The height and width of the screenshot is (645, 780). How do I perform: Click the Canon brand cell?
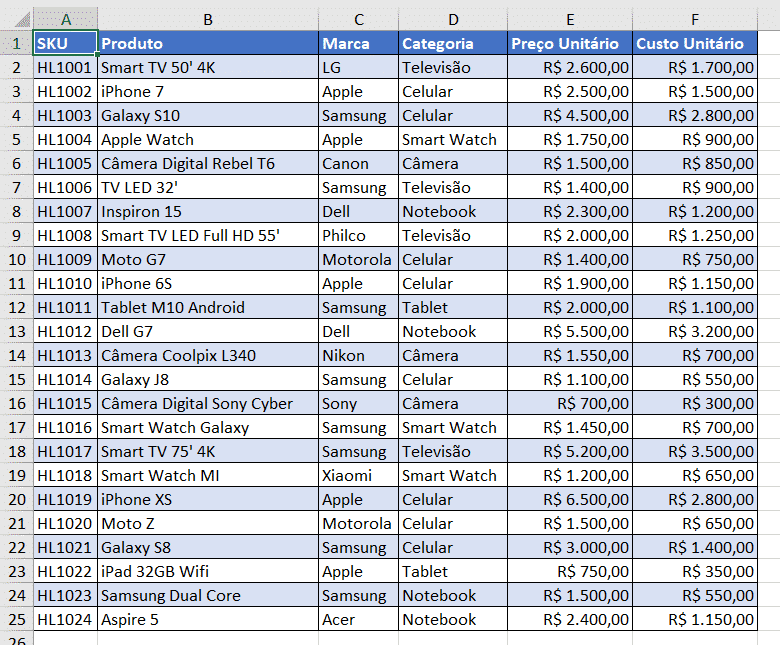(359, 163)
